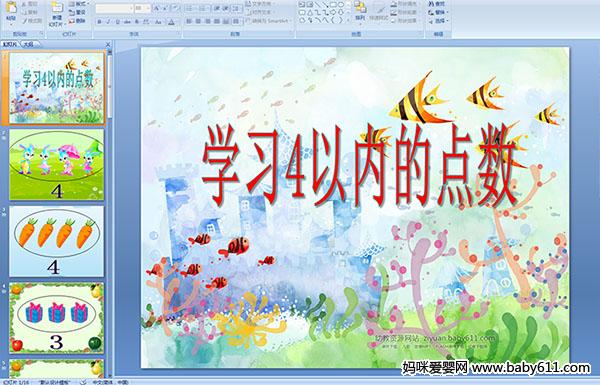Image resolution: width=600 pixels, height=385 pixels.
Task: Set paragraph alignment to Justify
Action: click(x=217, y=21)
